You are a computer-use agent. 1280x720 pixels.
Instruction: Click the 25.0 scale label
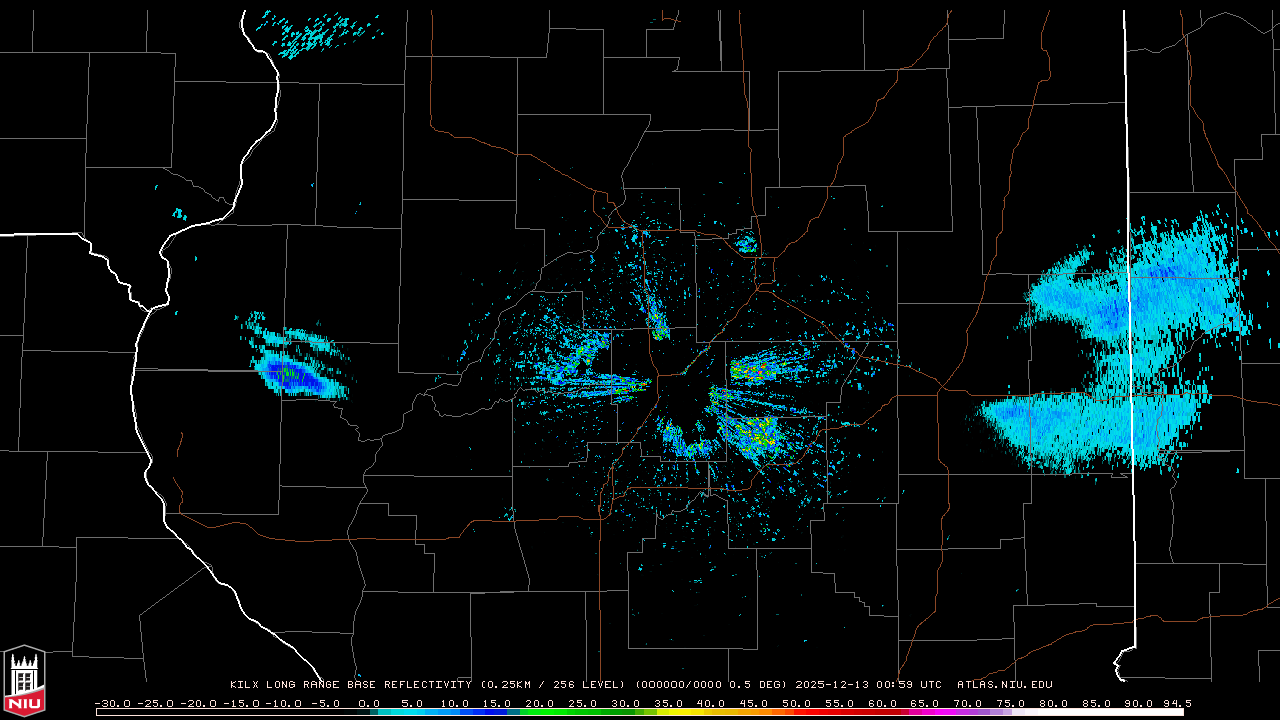(583, 703)
